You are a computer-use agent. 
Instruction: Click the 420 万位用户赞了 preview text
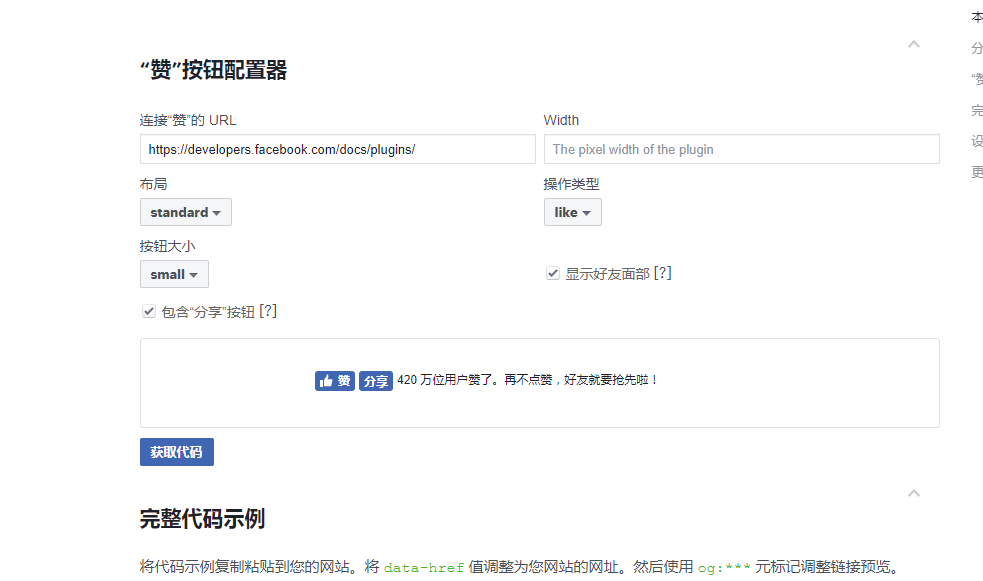pyautogui.click(x=528, y=380)
